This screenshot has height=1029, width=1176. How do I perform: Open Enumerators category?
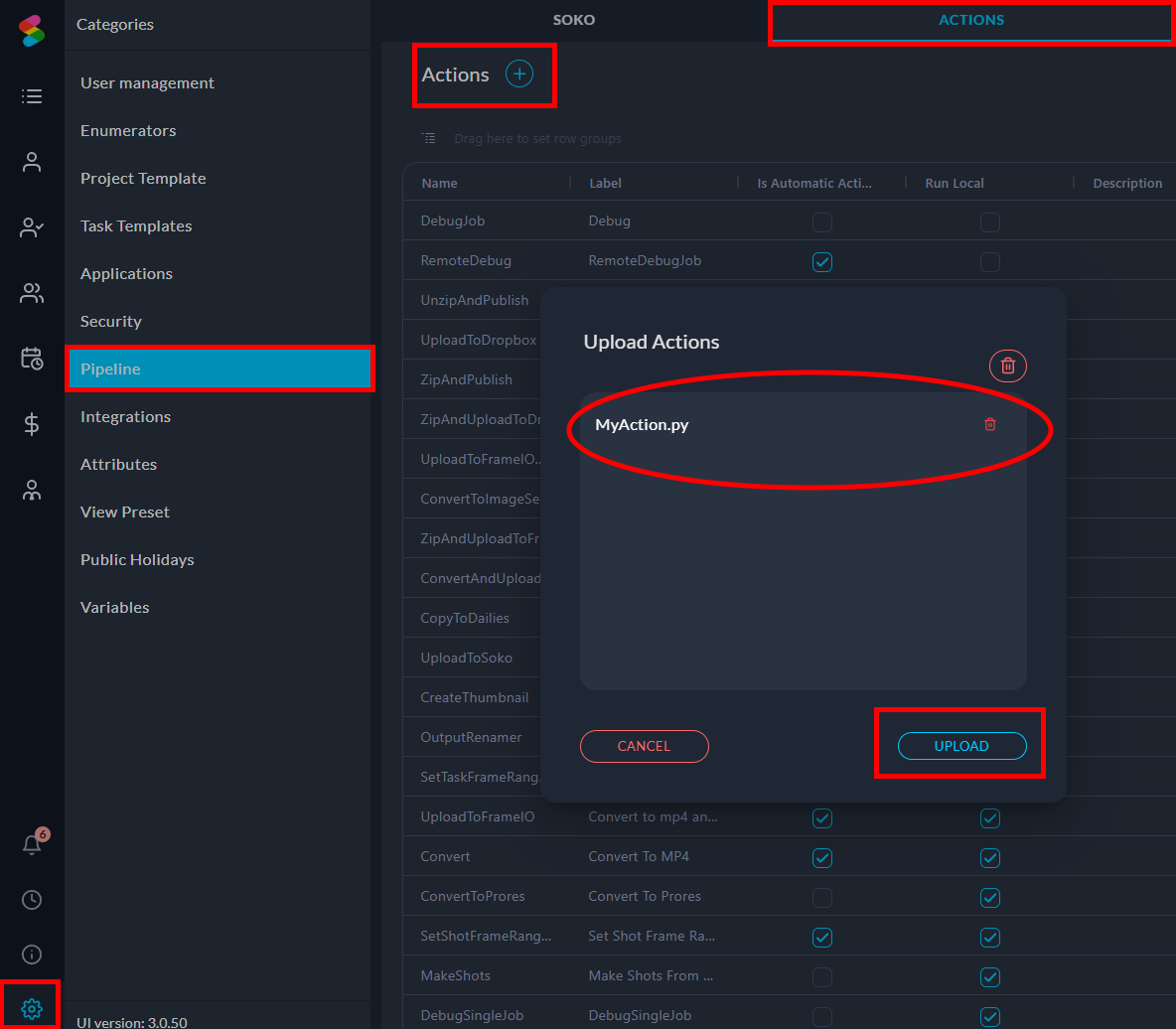coord(128,130)
